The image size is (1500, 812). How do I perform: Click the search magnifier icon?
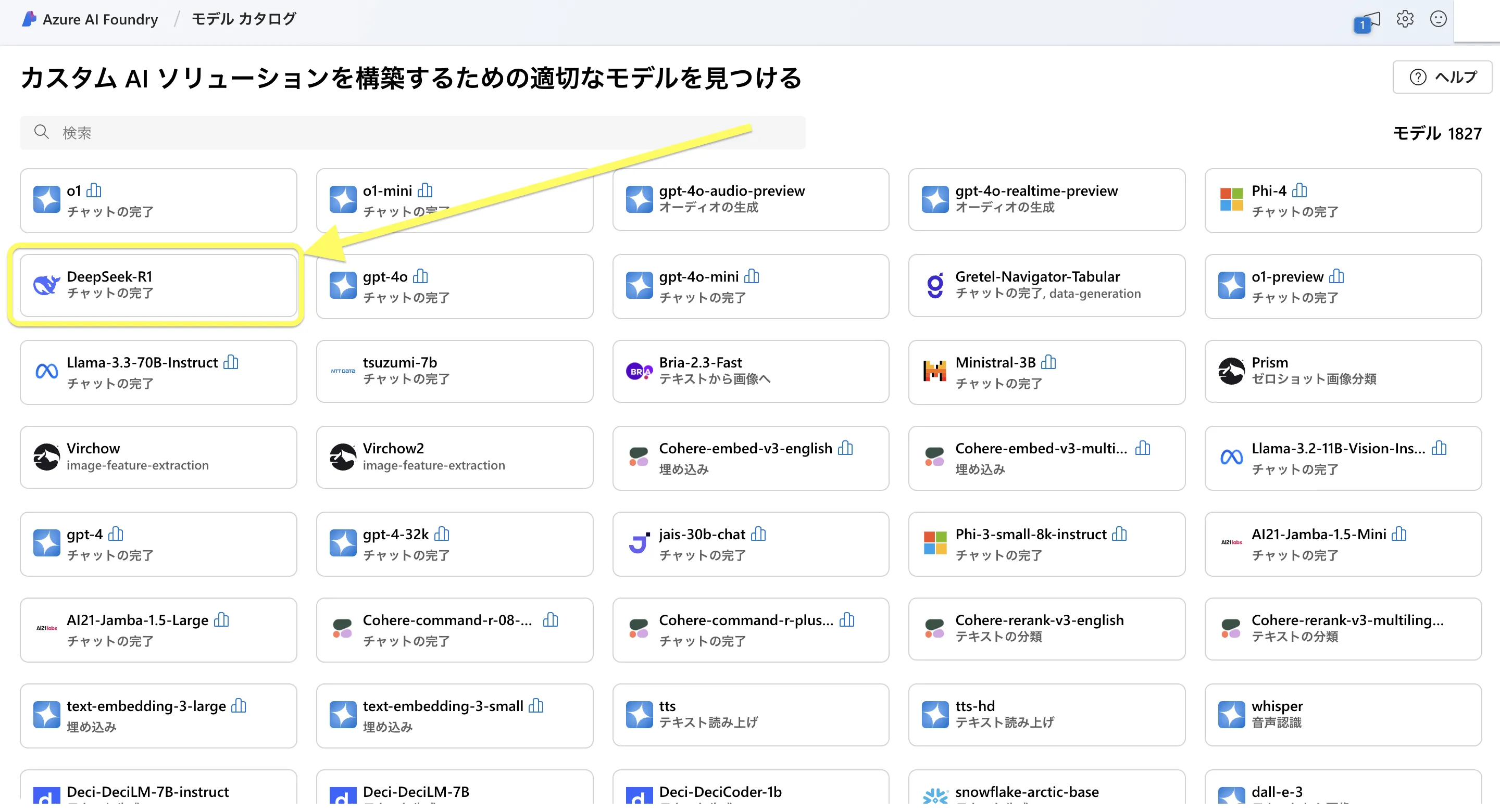pos(41,132)
